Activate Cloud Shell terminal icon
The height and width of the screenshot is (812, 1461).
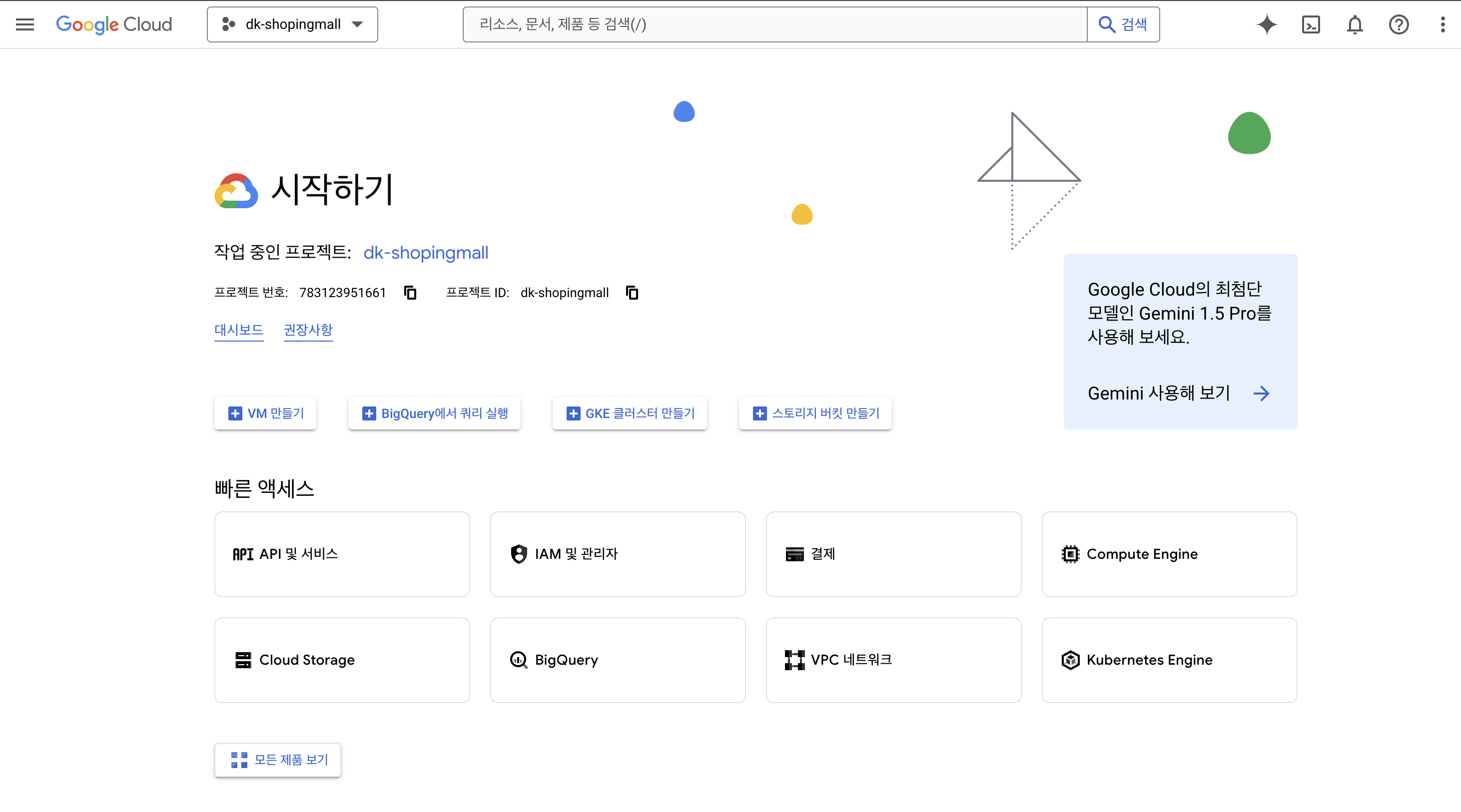(1311, 24)
